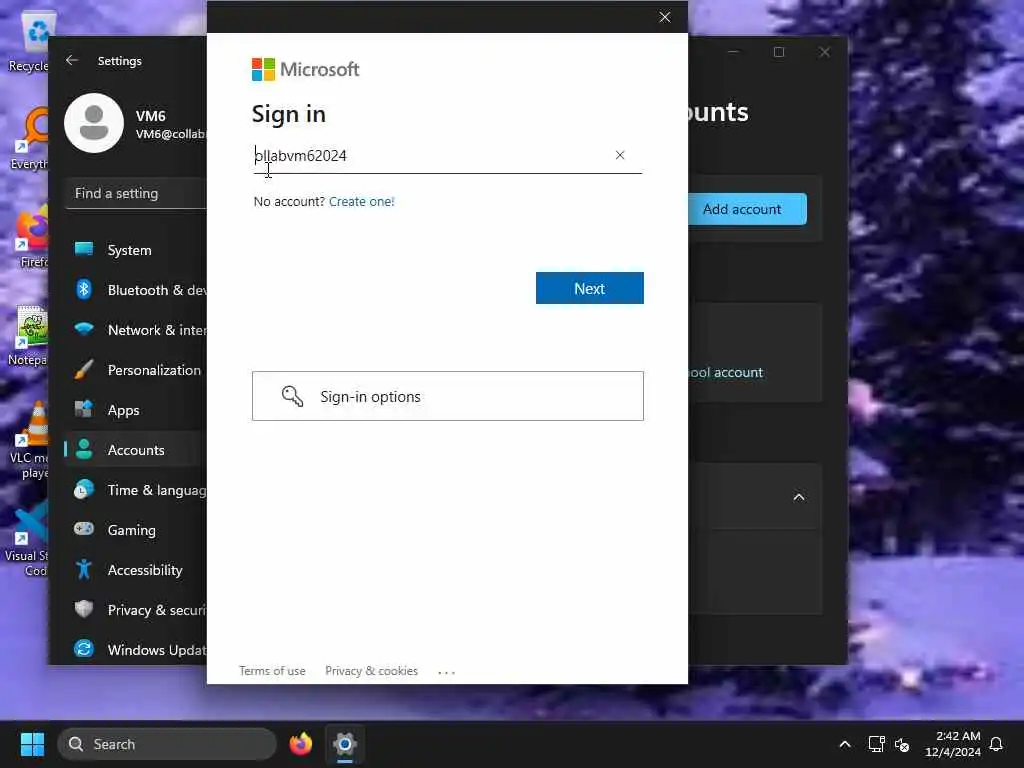Click the Personalization paintbrush icon
1024x768 pixels.
[84, 370]
